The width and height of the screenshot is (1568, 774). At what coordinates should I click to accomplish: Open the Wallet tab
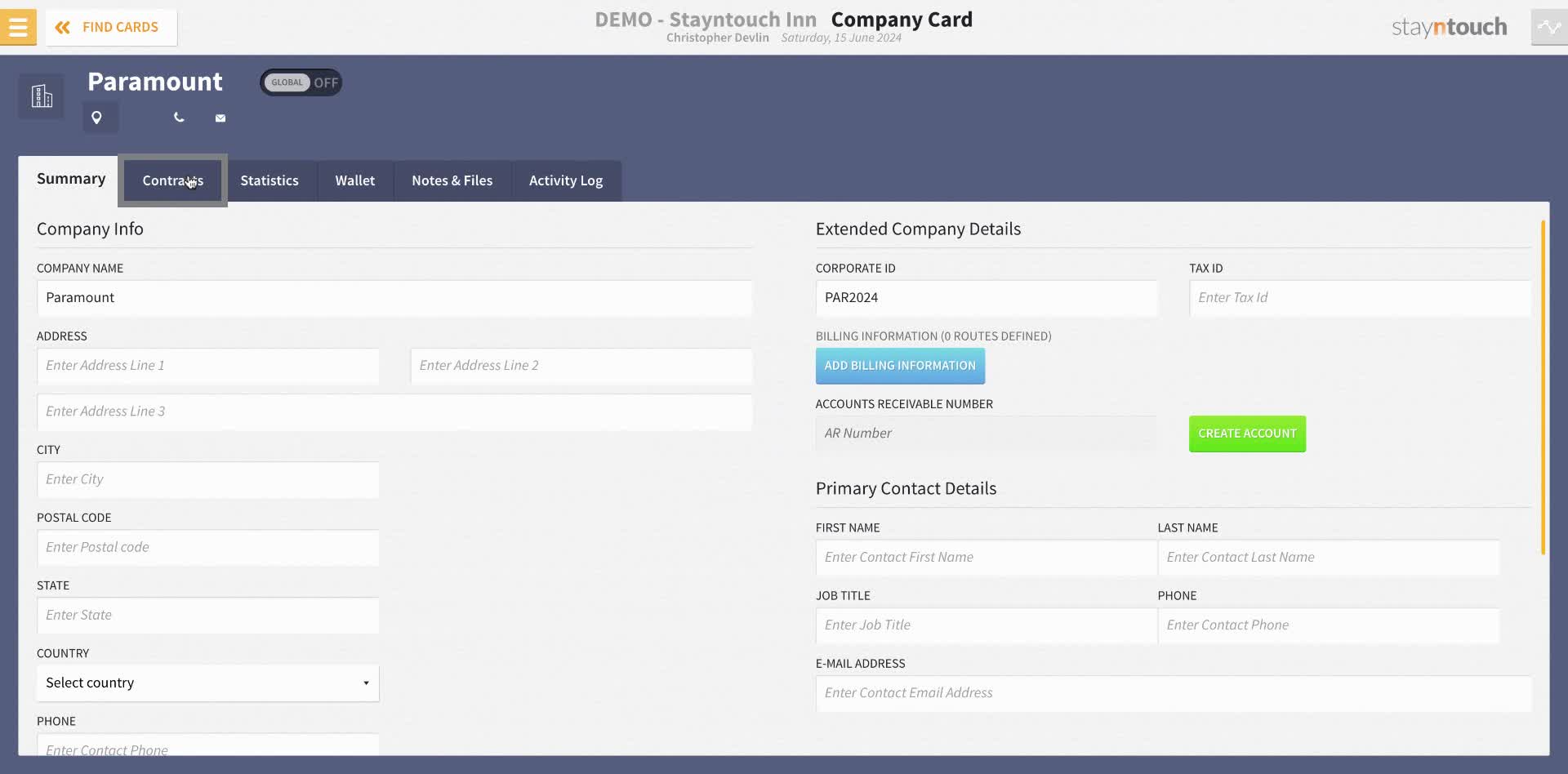[355, 180]
